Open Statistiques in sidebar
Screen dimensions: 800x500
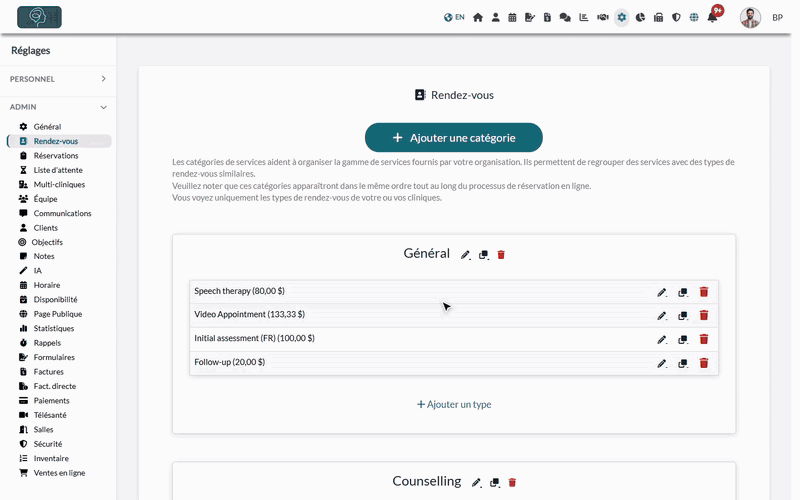coord(54,328)
